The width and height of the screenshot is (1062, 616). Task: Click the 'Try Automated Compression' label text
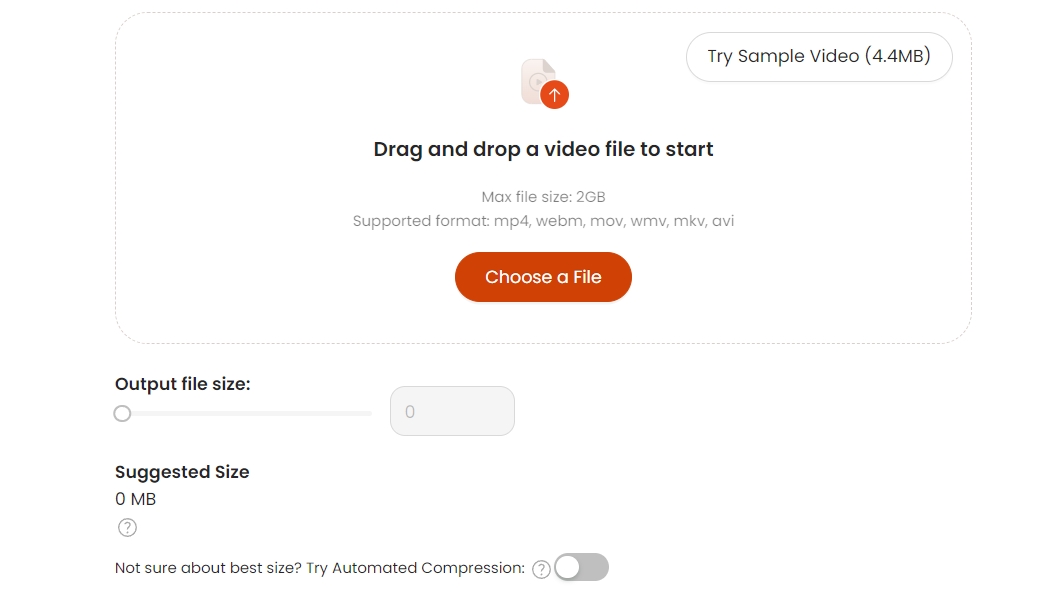point(415,568)
